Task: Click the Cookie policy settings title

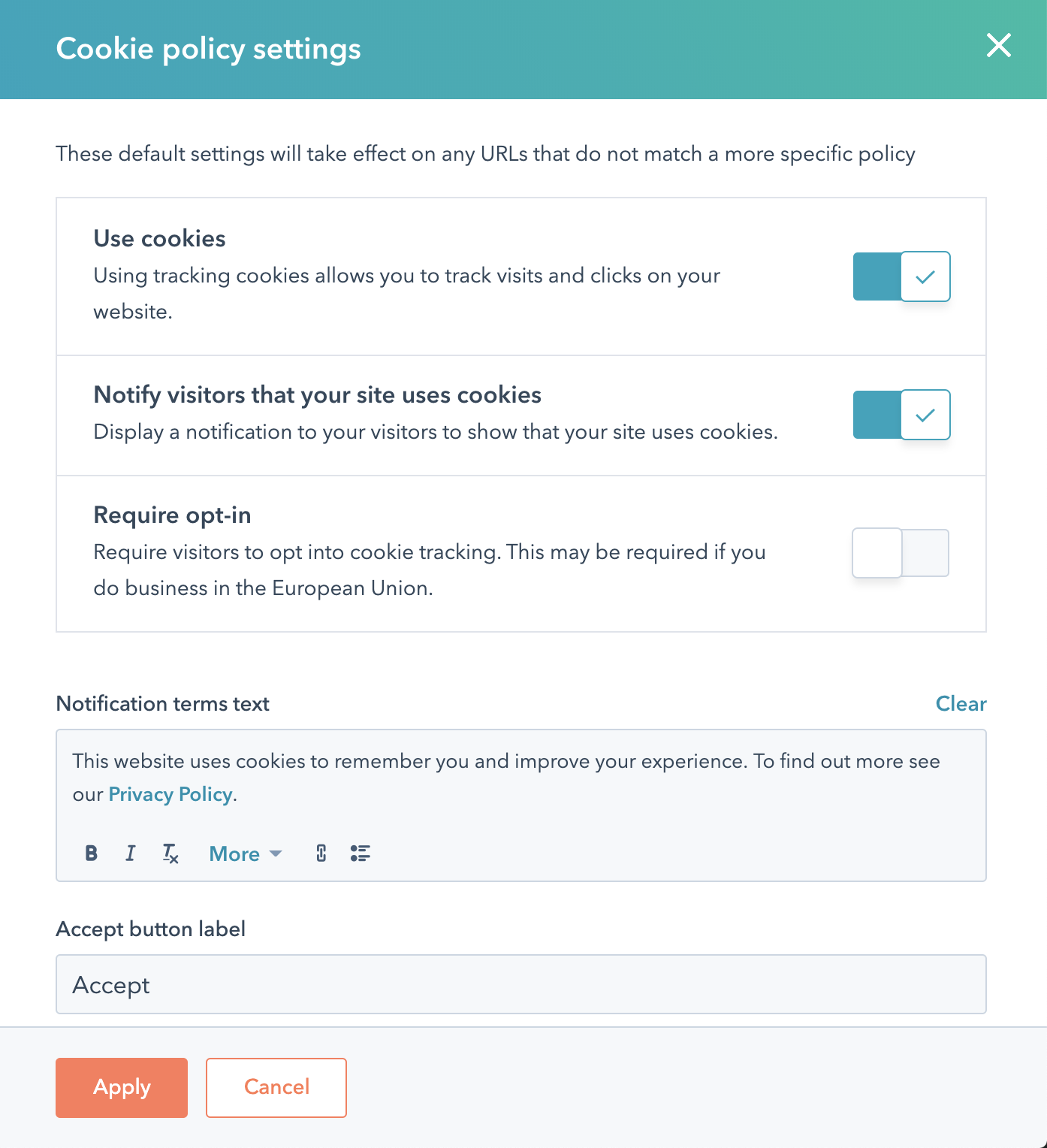Action: tap(208, 49)
